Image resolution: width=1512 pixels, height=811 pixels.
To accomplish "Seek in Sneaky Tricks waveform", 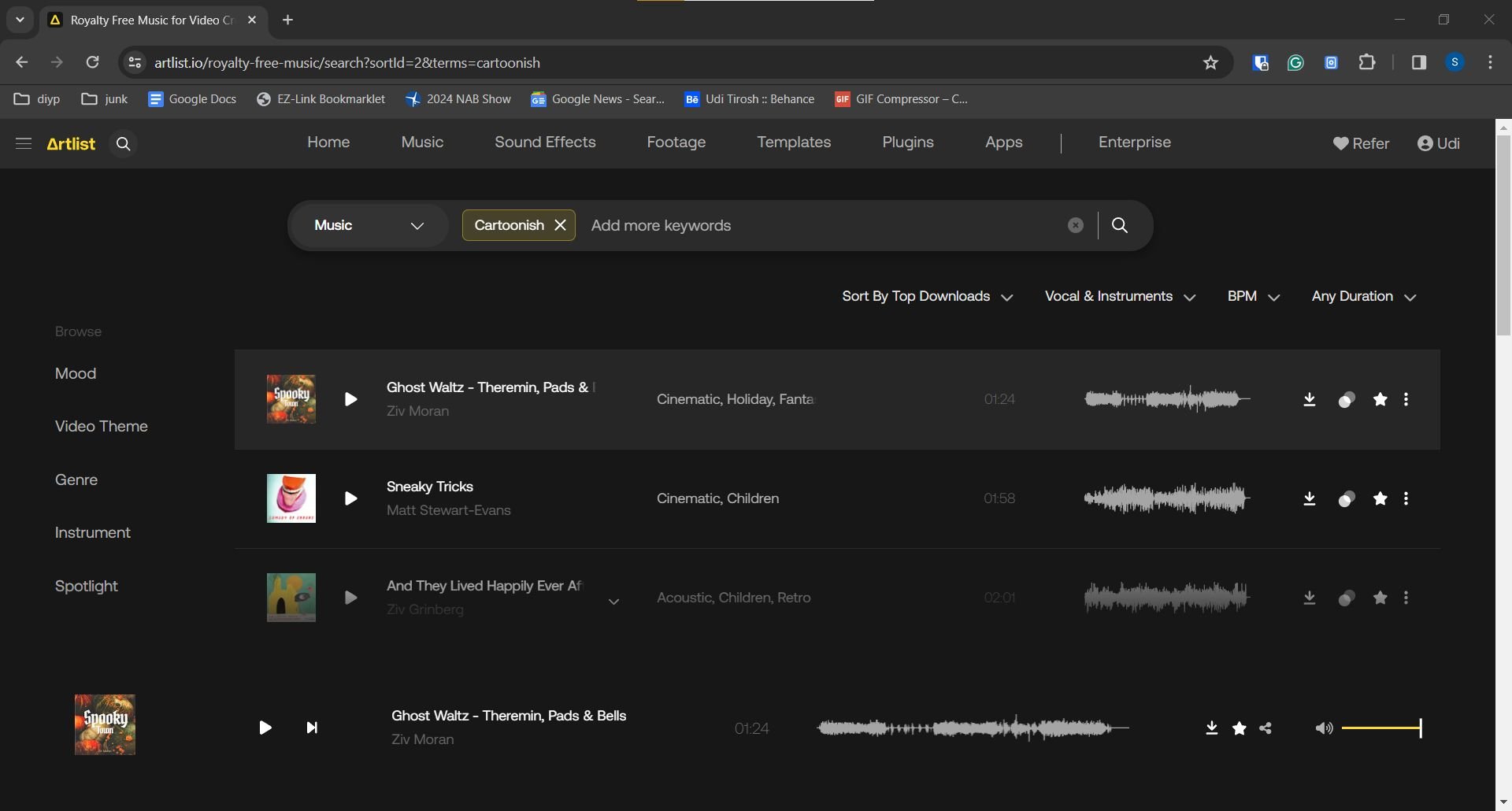I will (x=1167, y=499).
